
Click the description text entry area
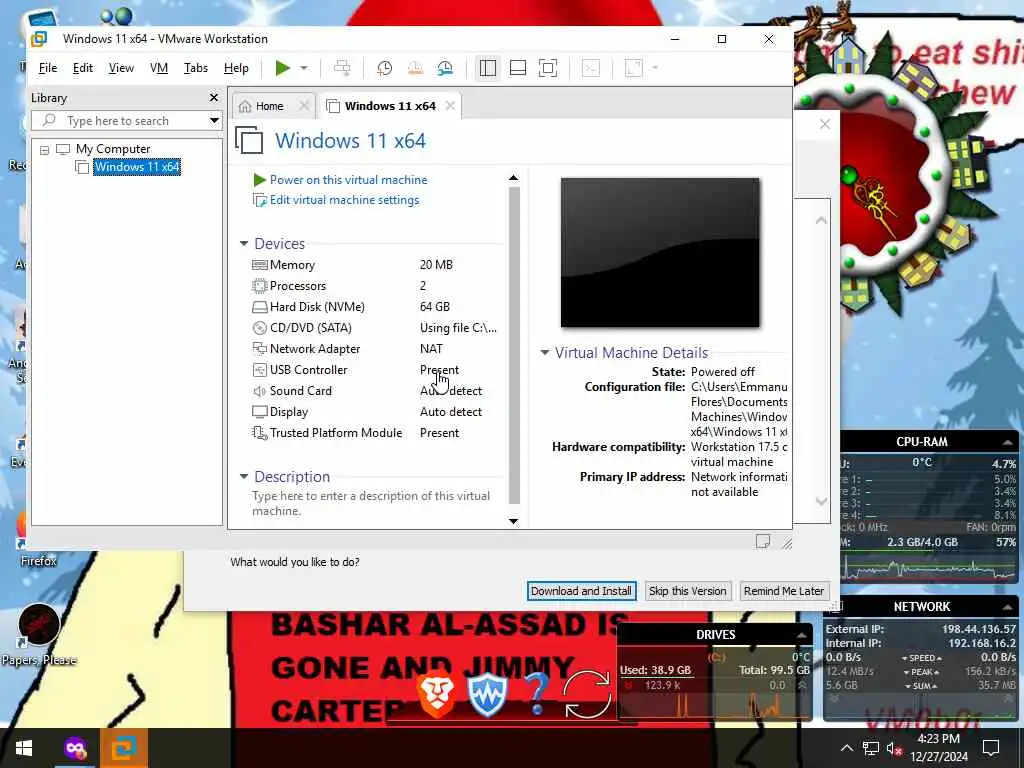[x=371, y=503]
